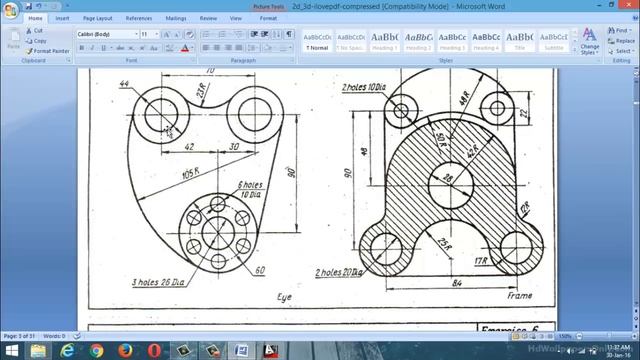The image size is (640, 360).
Task: Toggle strikethrough formatting
Action: (x=120, y=48)
